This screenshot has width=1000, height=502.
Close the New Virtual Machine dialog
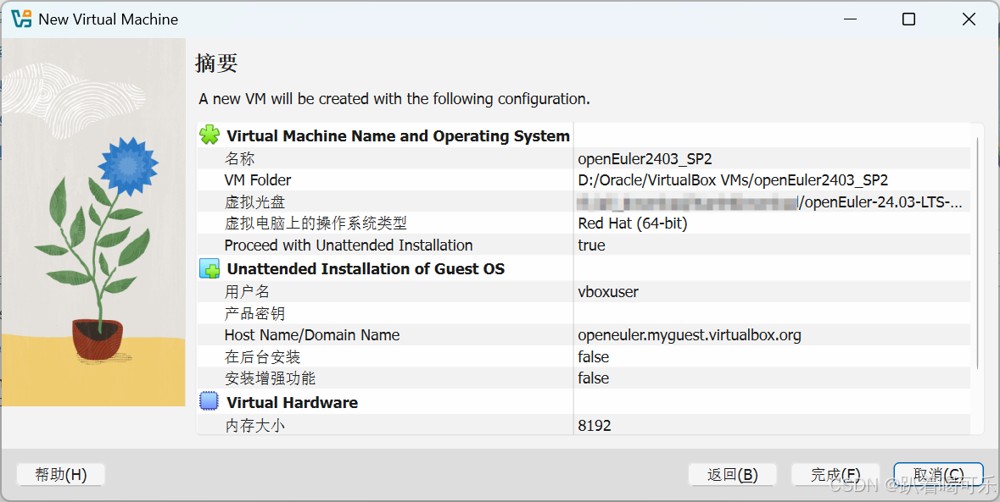pyautogui.click(x=969, y=19)
